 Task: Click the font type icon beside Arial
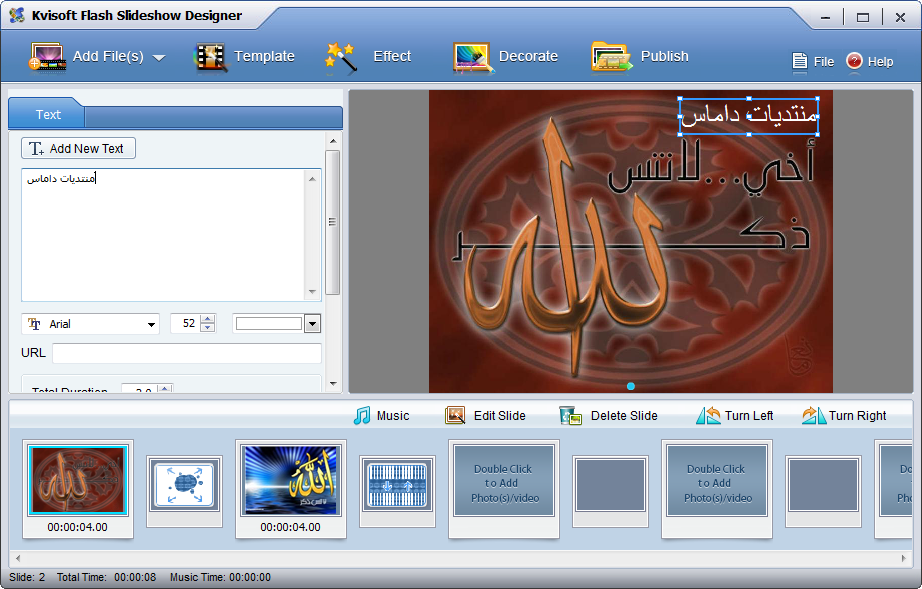(34, 324)
